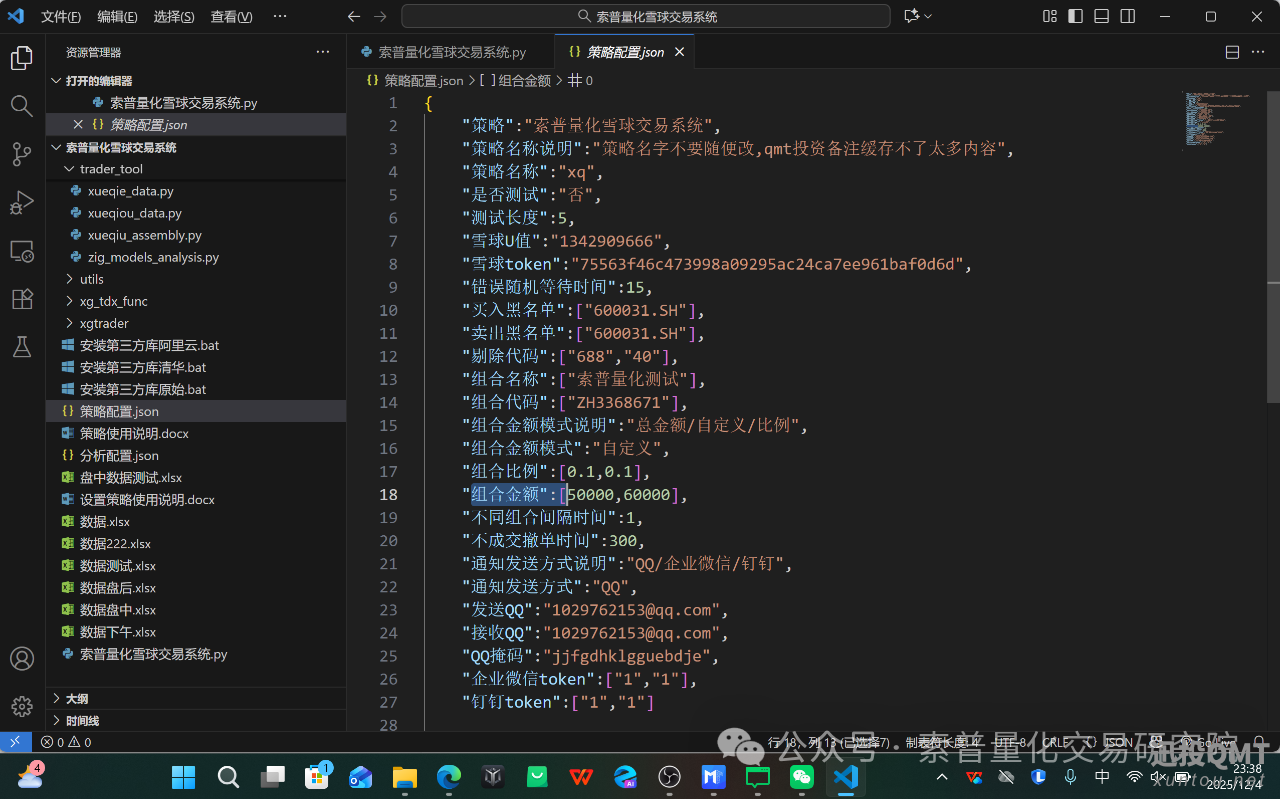Open the Source Control view
The image size is (1280, 799).
pyautogui.click(x=22, y=154)
